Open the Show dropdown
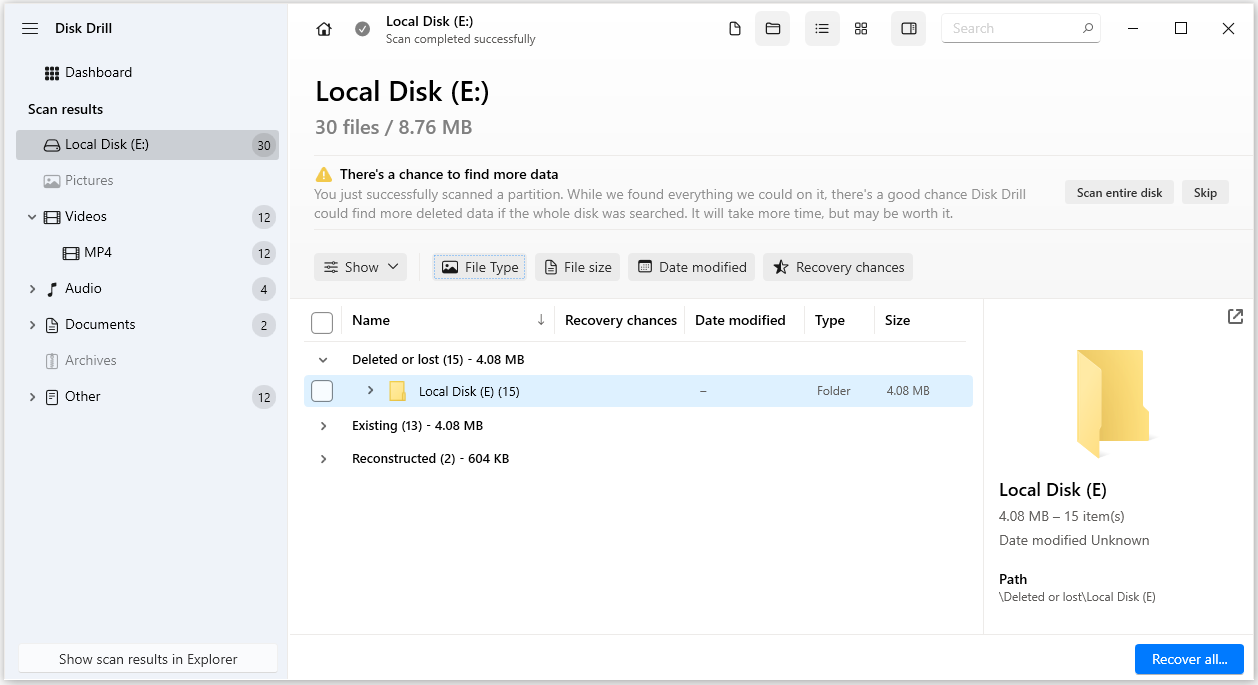1258x685 pixels. [x=360, y=267]
